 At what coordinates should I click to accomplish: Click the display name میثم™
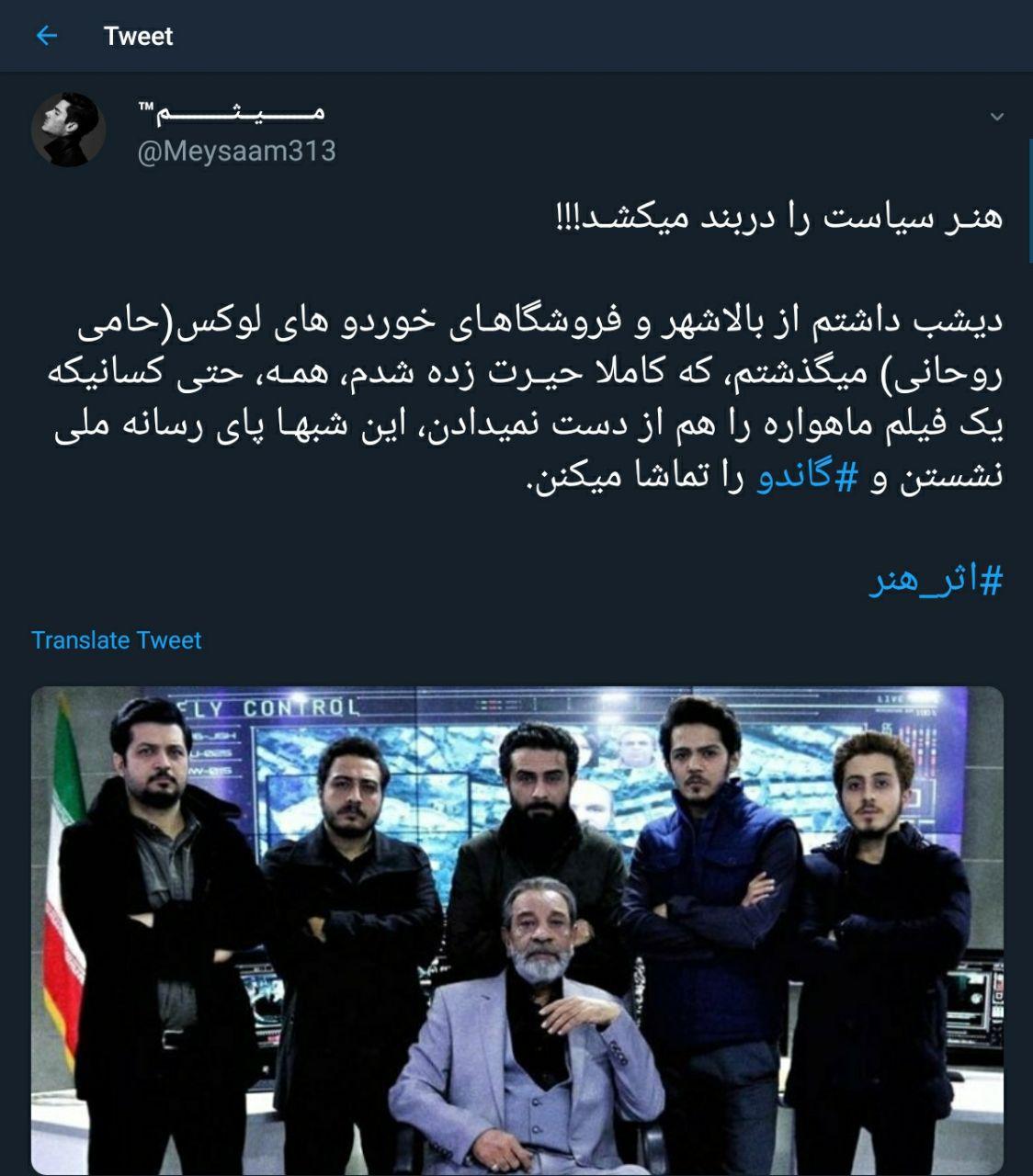[x=231, y=113]
